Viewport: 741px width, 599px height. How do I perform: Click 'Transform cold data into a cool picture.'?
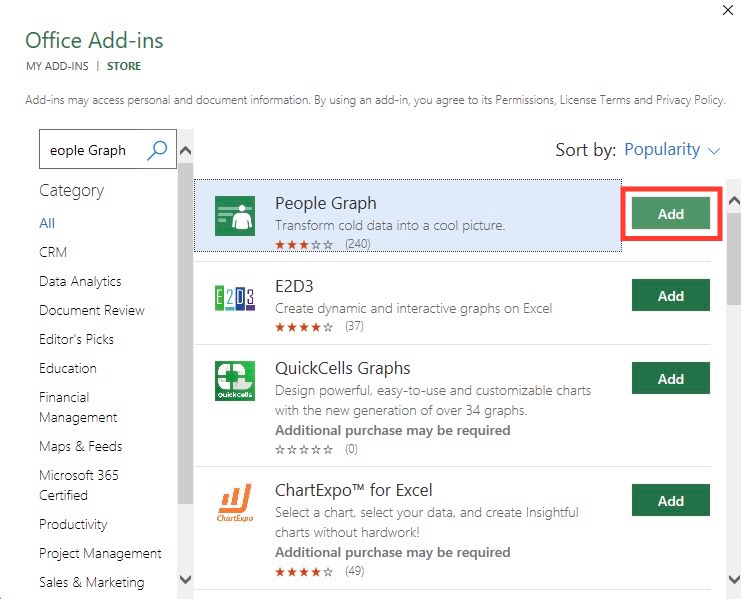(x=390, y=225)
